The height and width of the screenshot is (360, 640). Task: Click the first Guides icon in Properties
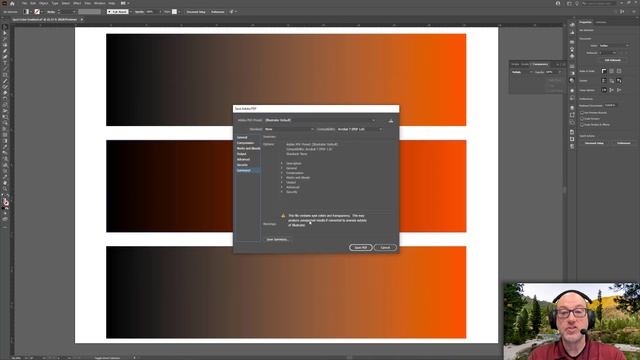[604, 81]
